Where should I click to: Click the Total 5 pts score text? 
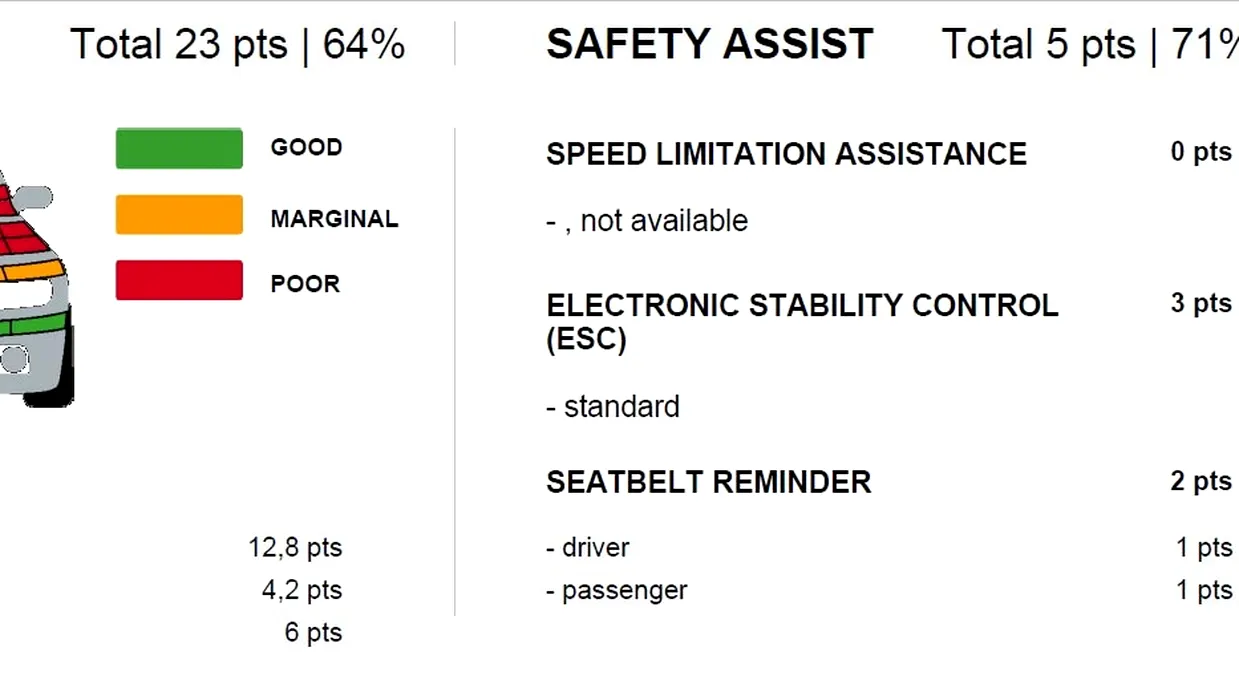click(1089, 44)
